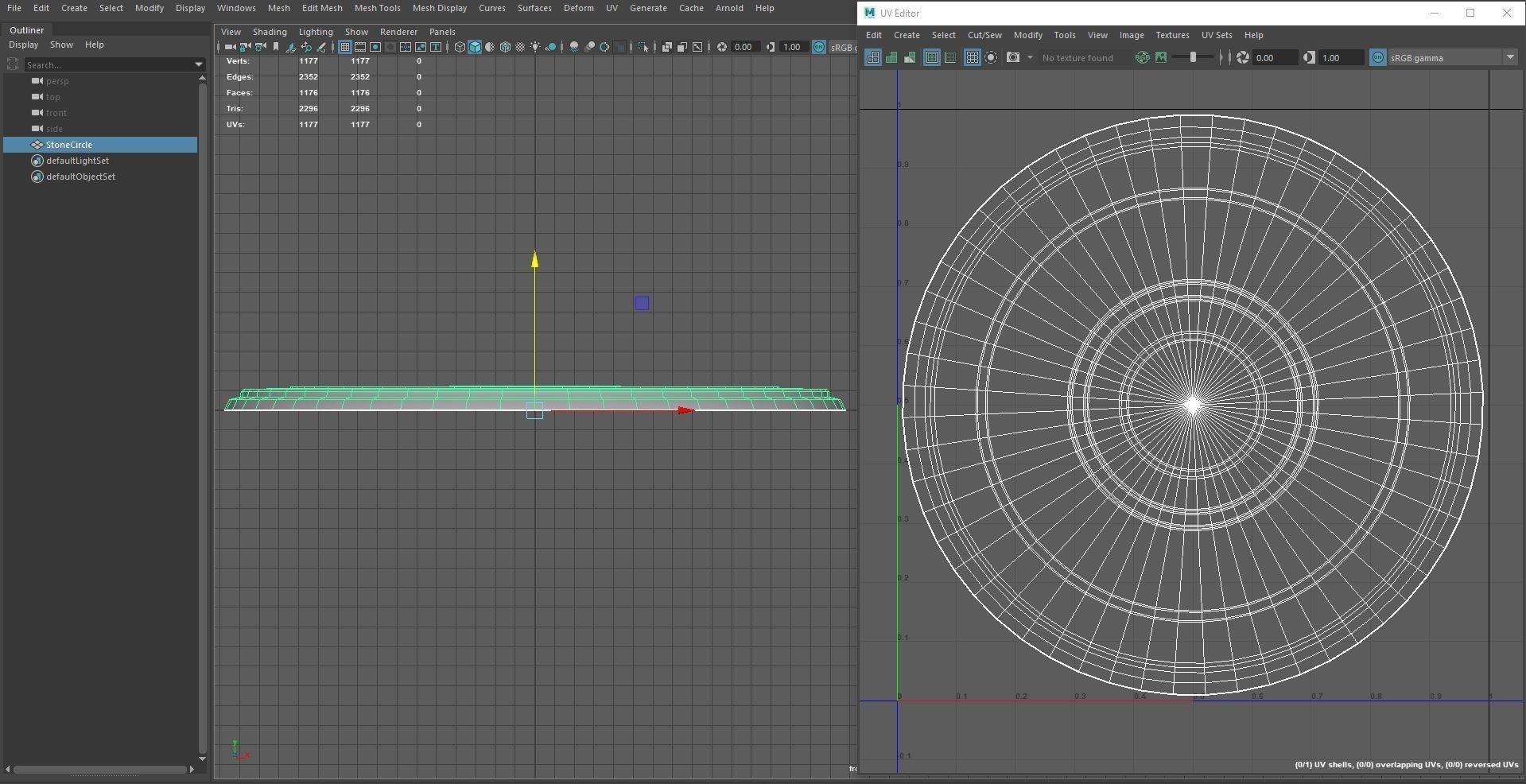The image size is (1526, 784).
Task: Click the viewport Exposure icon
Action: pyautogui.click(x=721, y=47)
